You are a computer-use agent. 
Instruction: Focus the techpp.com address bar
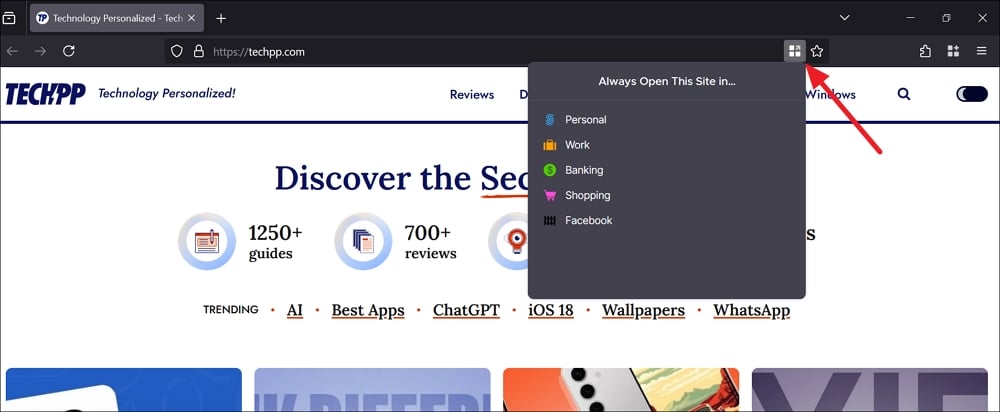[497, 51]
